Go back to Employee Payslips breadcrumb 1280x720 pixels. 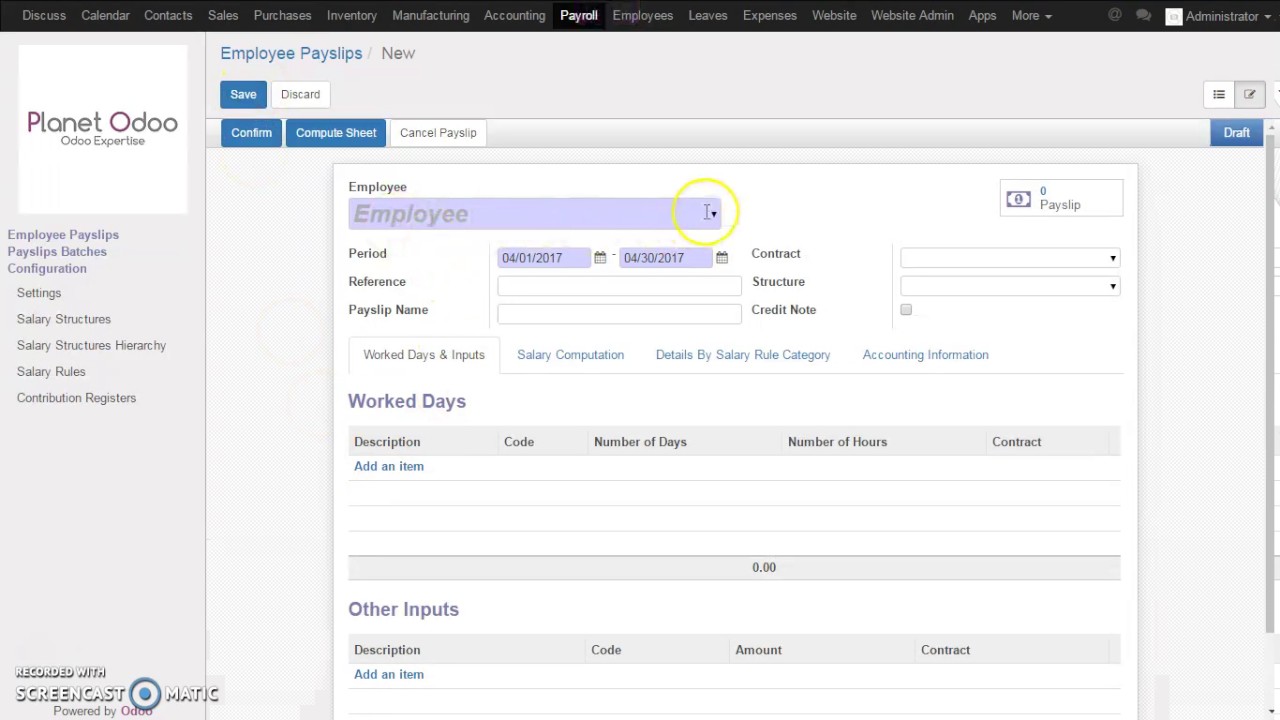click(x=291, y=53)
